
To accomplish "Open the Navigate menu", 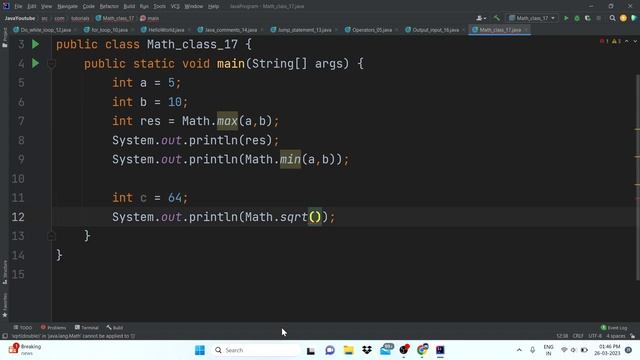I will coord(67,7).
